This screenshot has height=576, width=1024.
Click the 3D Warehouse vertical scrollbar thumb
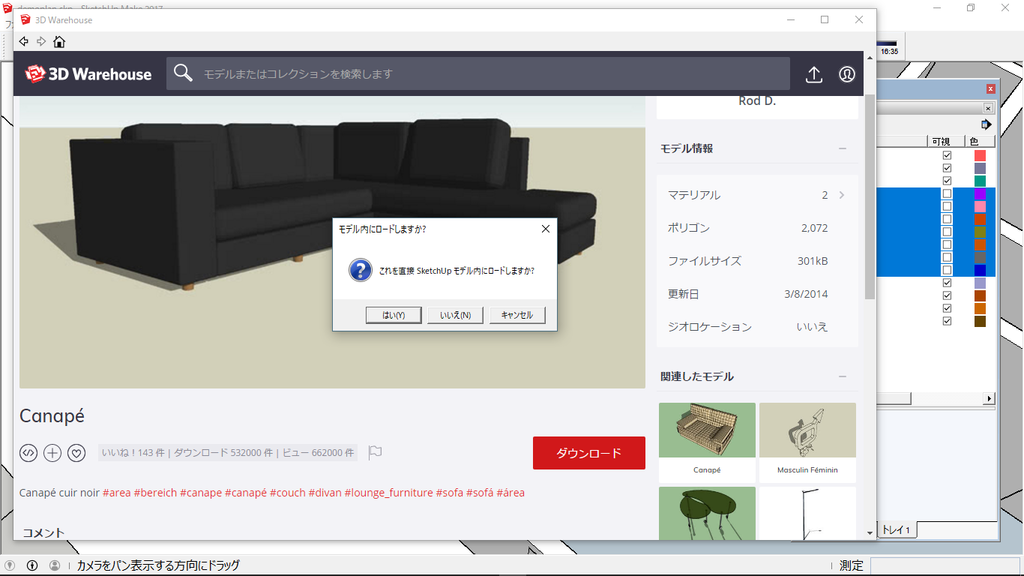click(x=869, y=196)
